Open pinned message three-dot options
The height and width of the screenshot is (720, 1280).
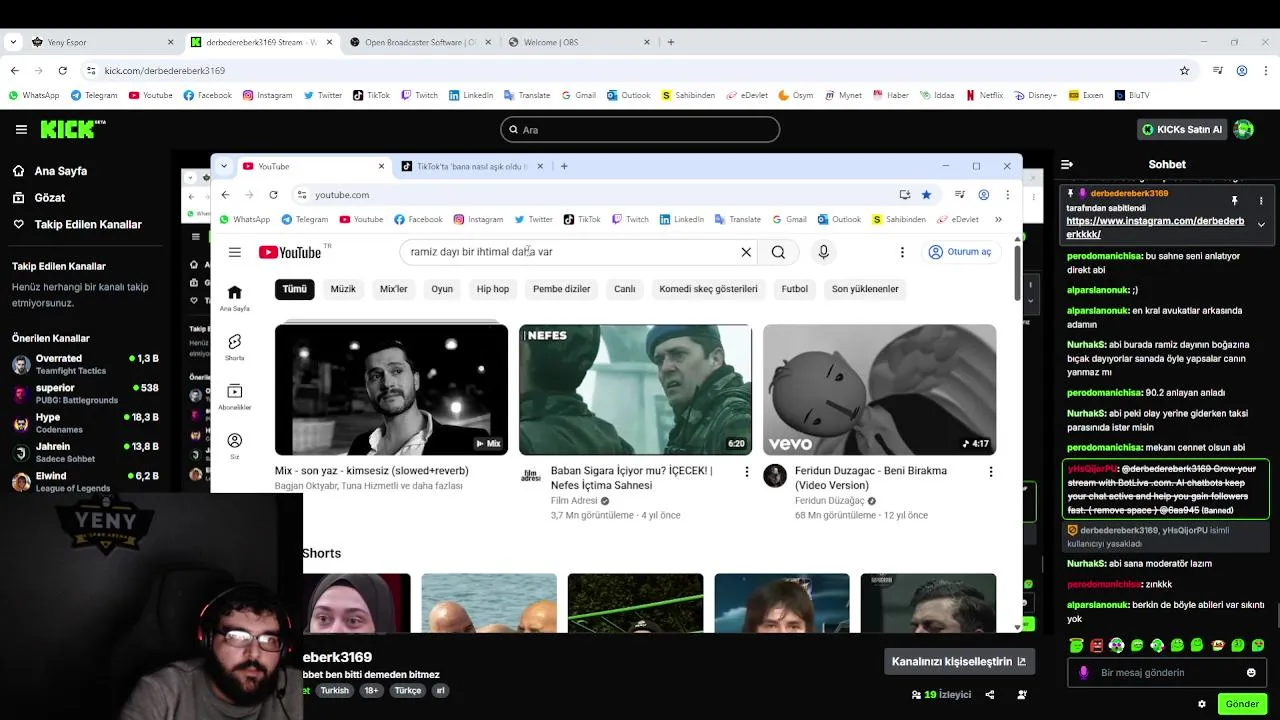[1261, 201]
